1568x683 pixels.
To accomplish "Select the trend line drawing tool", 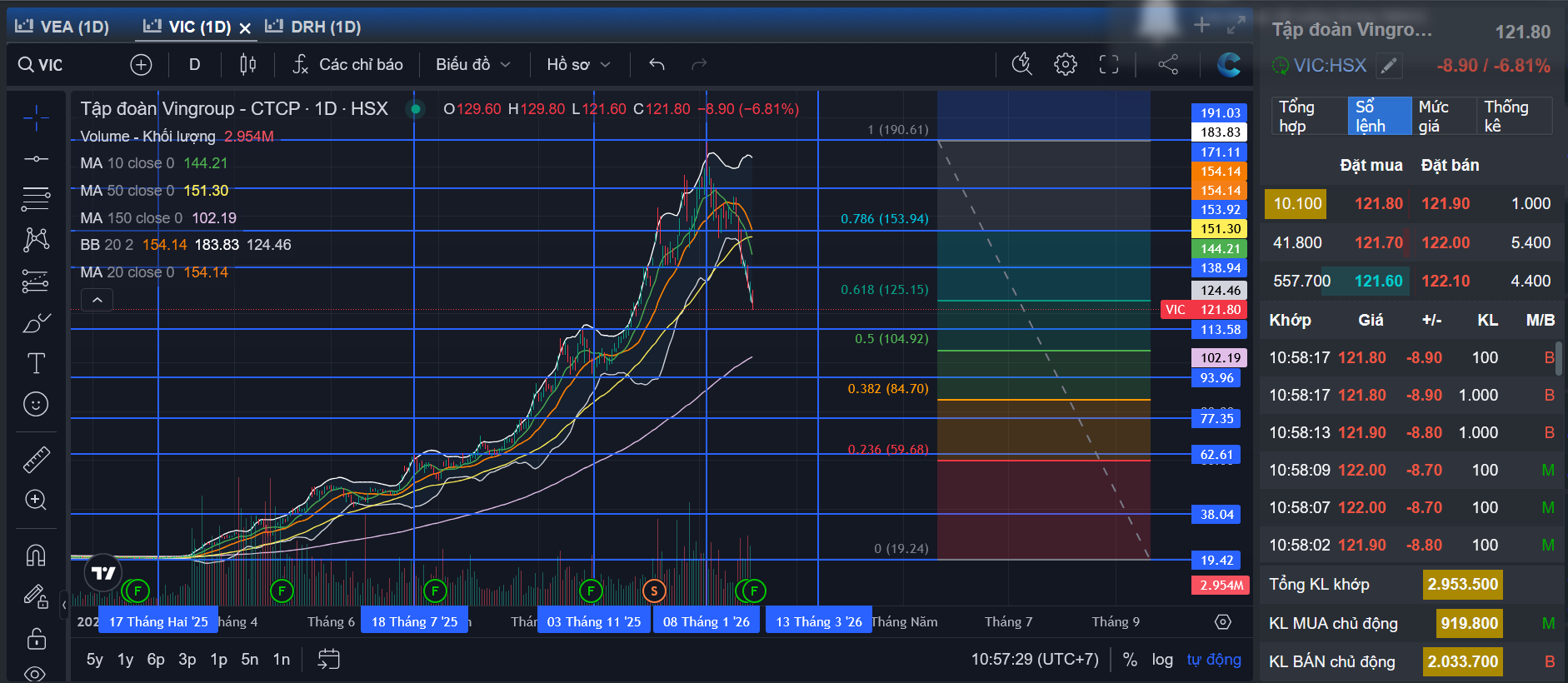I will [35, 158].
